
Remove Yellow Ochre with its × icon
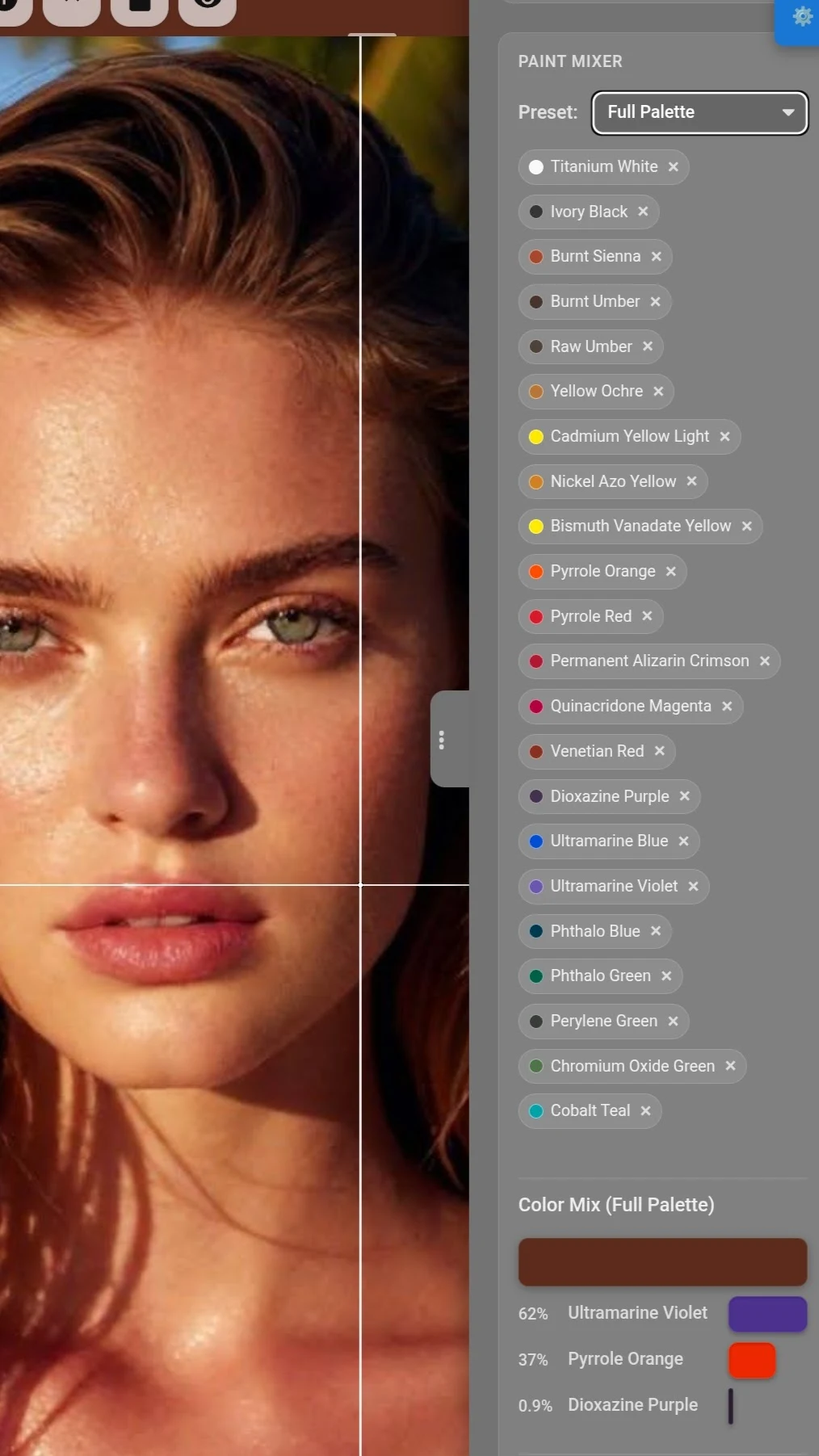point(658,391)
